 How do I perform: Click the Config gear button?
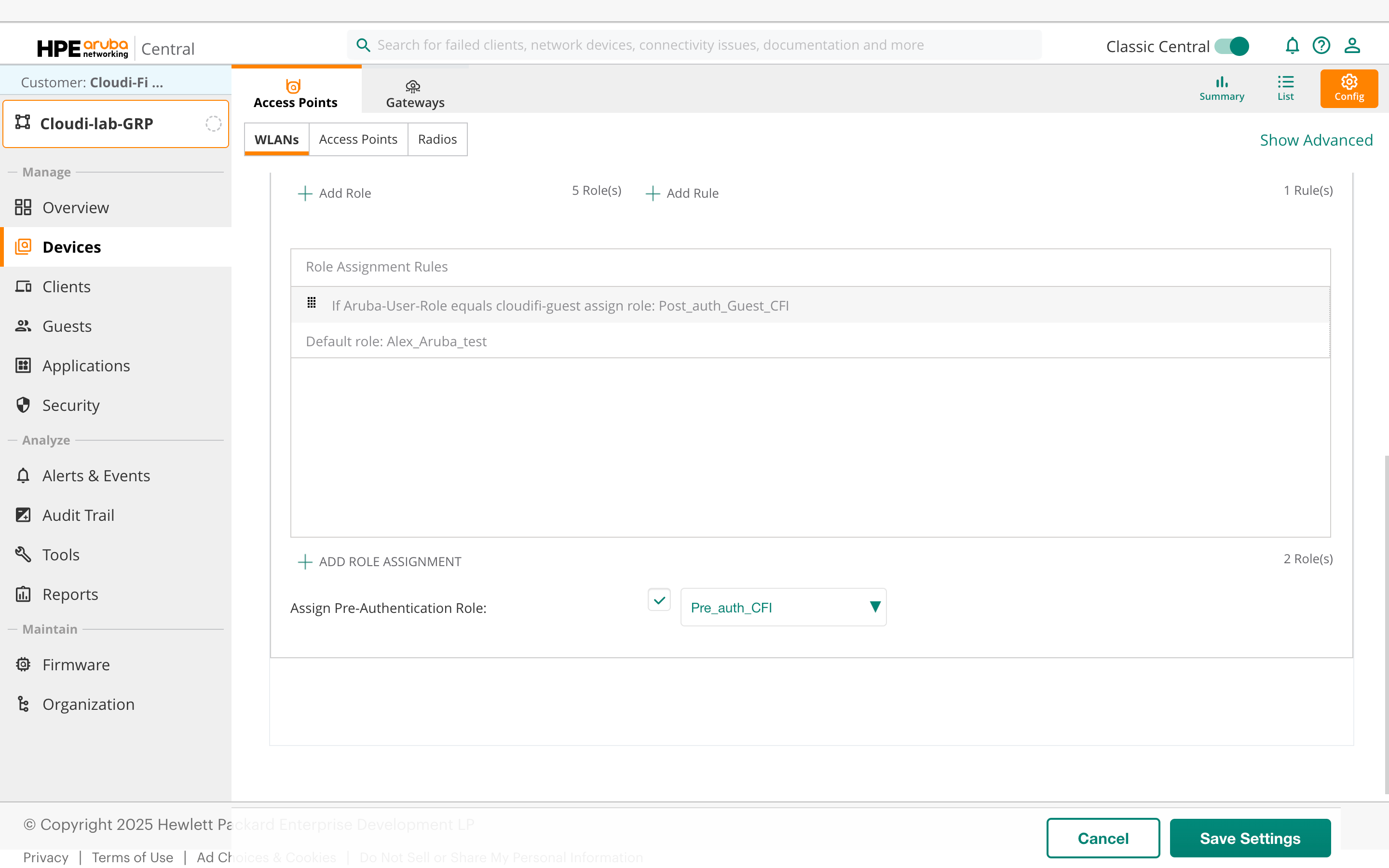pos(1348,88)
